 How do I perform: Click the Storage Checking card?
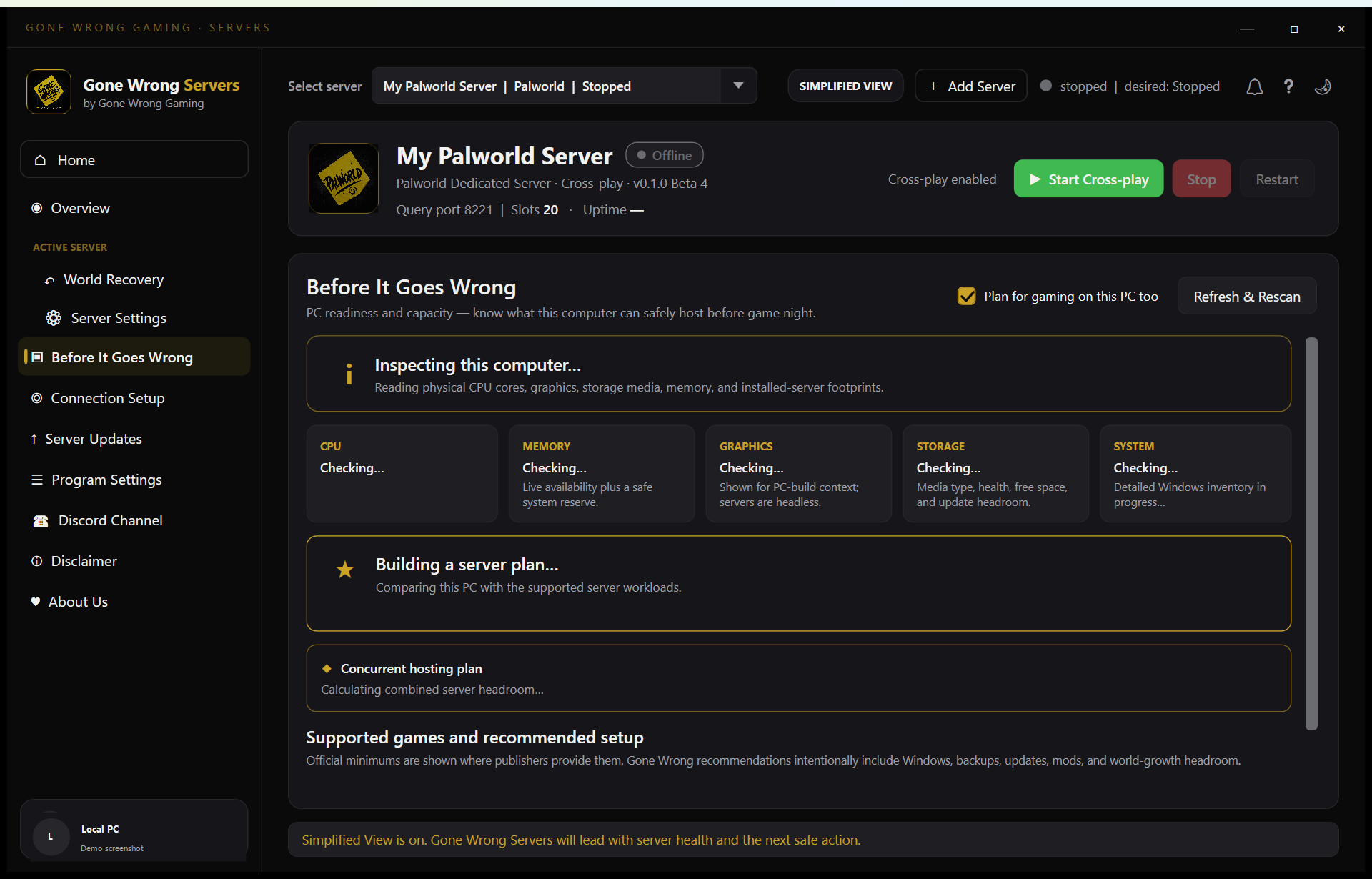[995, 474]
